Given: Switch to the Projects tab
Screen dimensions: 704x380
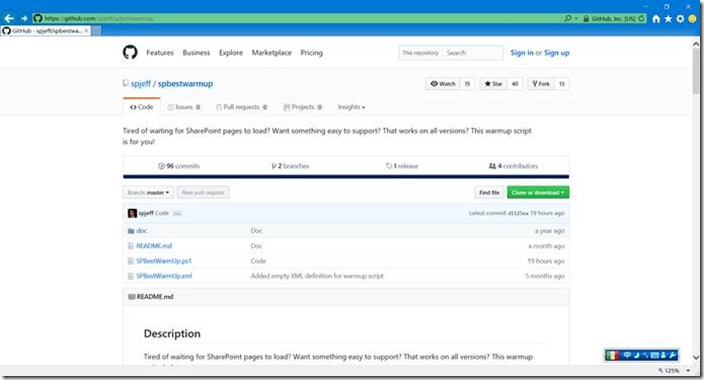Looking at the screenshot, I should [303, 107].
